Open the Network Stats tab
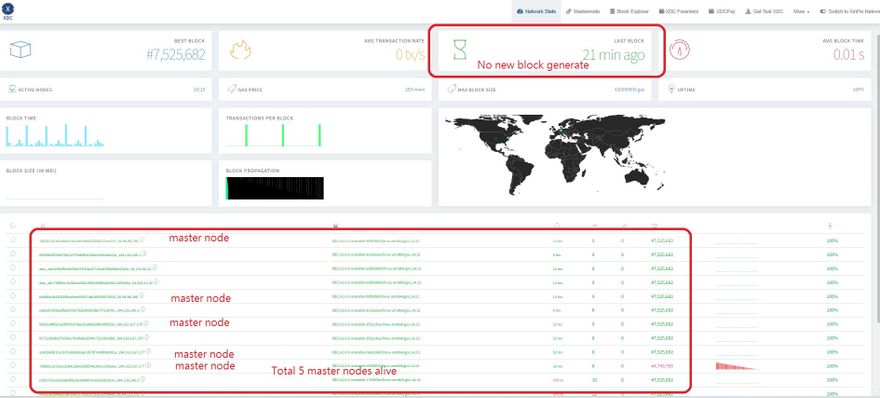 coord(536,11)
